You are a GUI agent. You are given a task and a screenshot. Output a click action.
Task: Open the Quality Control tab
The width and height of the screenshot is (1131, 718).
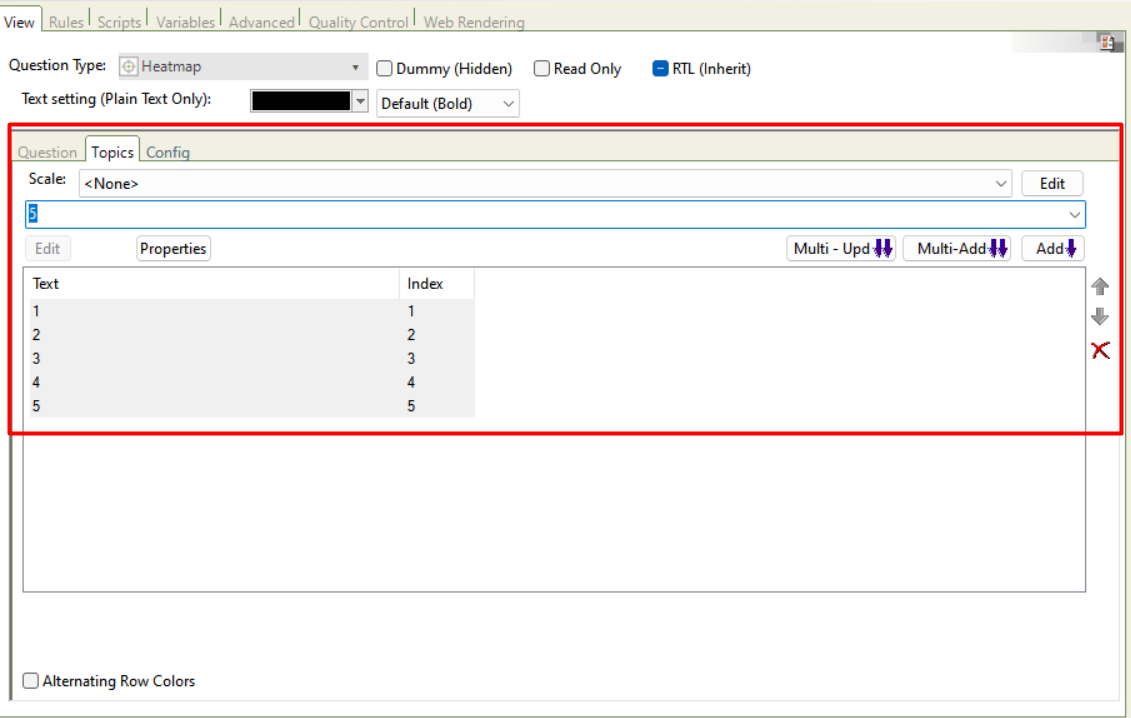[x=358, y=22]
